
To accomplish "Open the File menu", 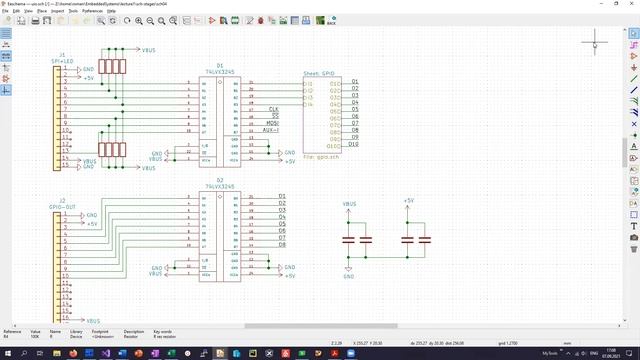I will coord(5,11).
